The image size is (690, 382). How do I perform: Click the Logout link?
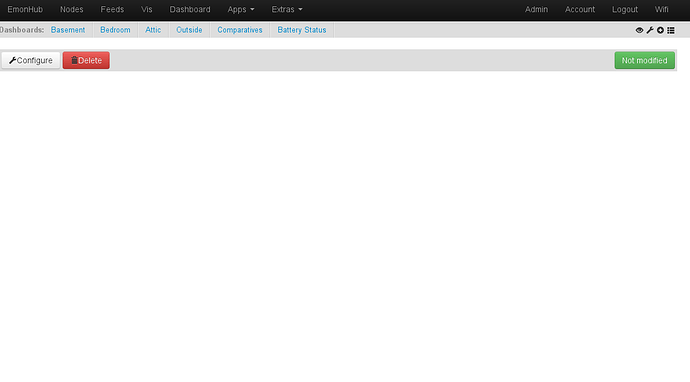[x=625, y=9]
